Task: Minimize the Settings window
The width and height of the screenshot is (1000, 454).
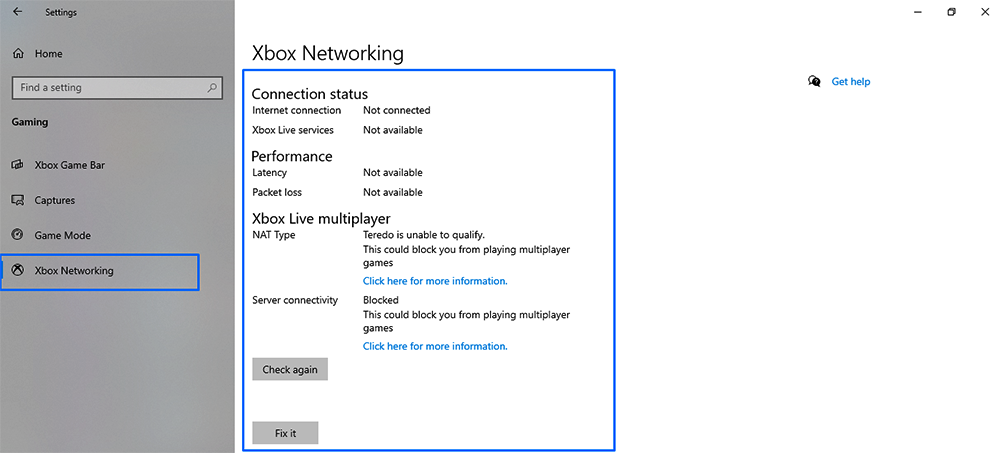Action: click(918, 12)
